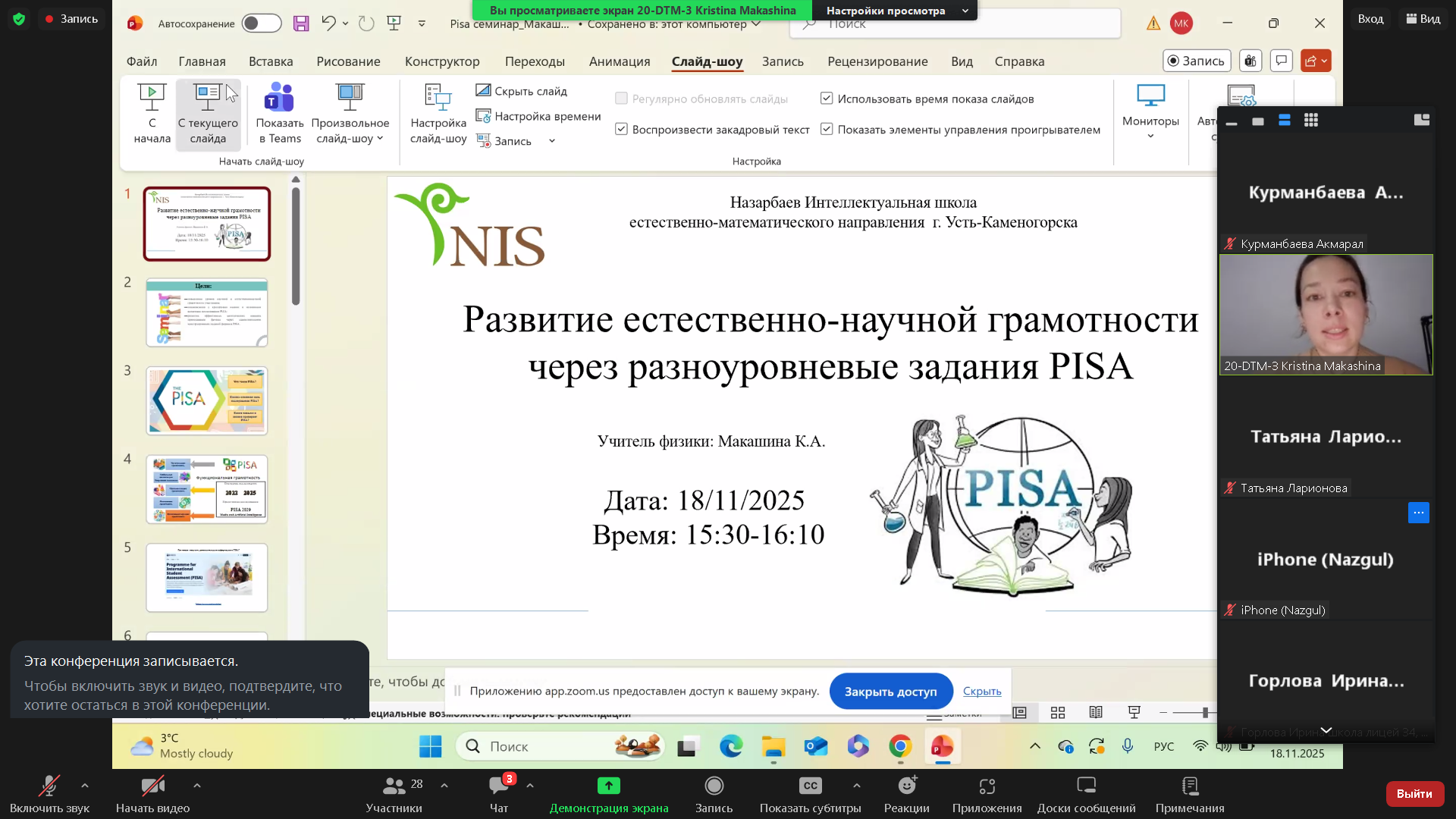Viewport: 1456px width, 819px height.
Task: Click 'Запись' button near share button
Action: [x=1196, y=61]
